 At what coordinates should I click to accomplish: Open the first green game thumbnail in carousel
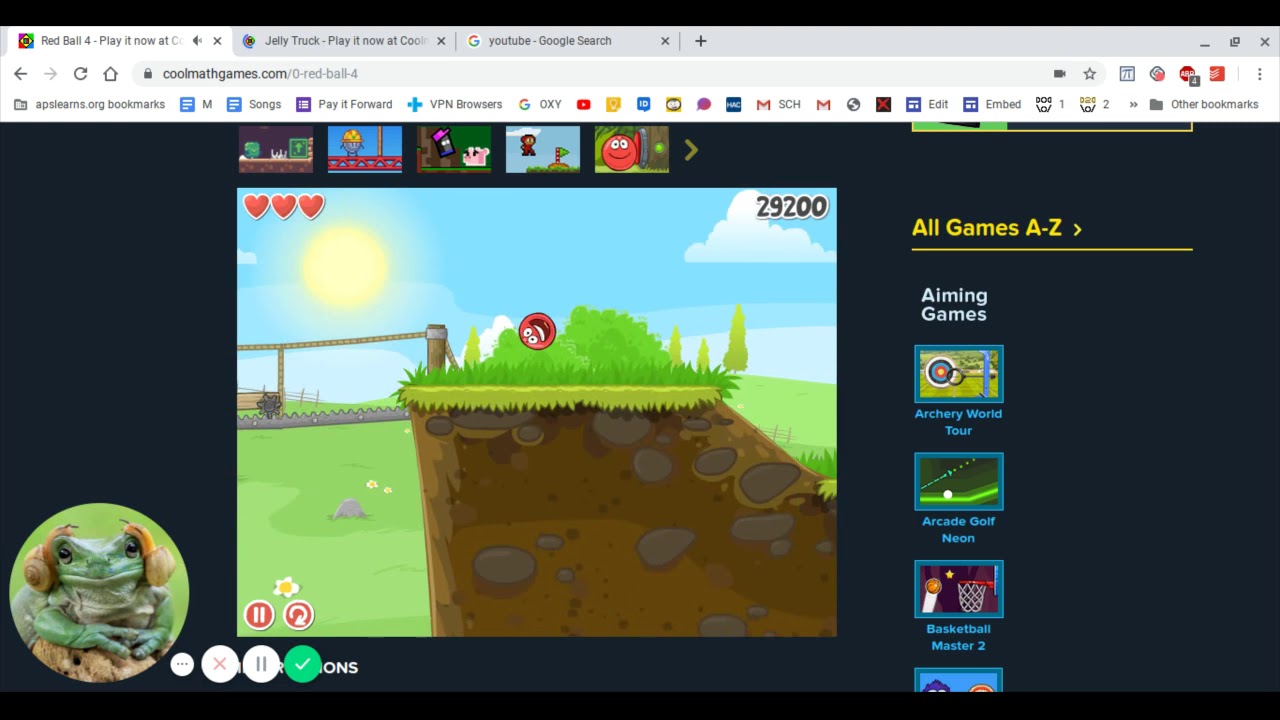[x=276, y=149]
